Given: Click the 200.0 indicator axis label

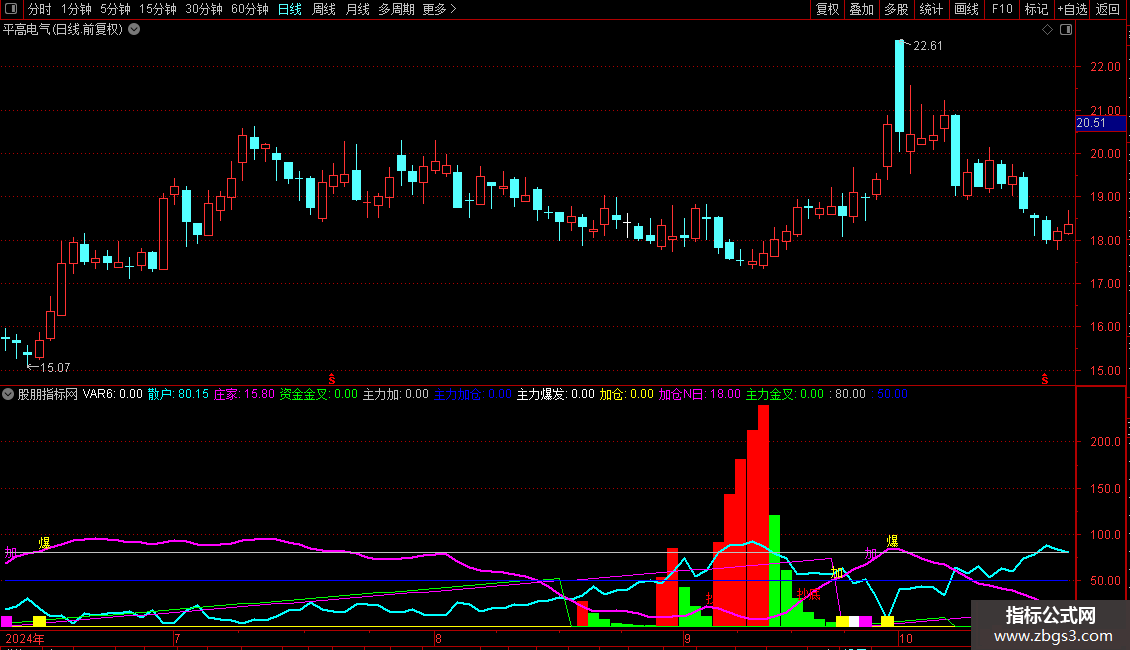Looking at the screenshot, I should [1105, 441].
